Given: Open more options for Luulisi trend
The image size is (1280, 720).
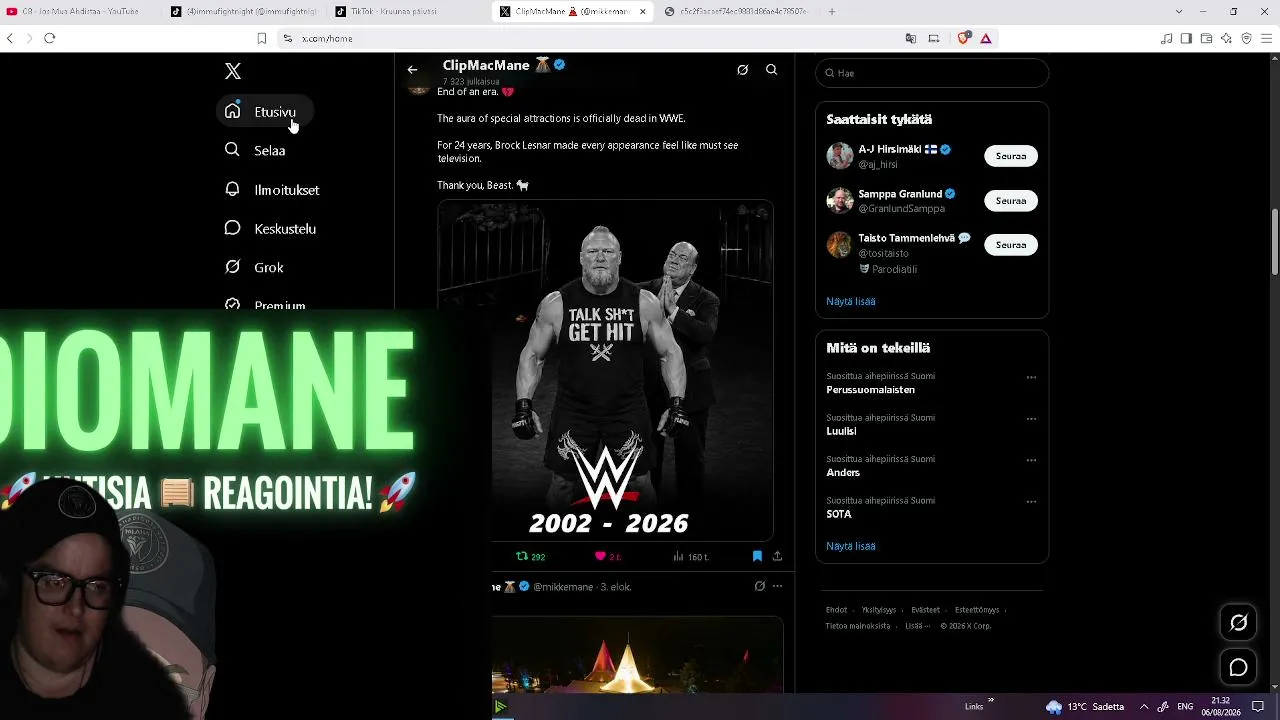Looking at the screenshot, I should click(1031, 419).
